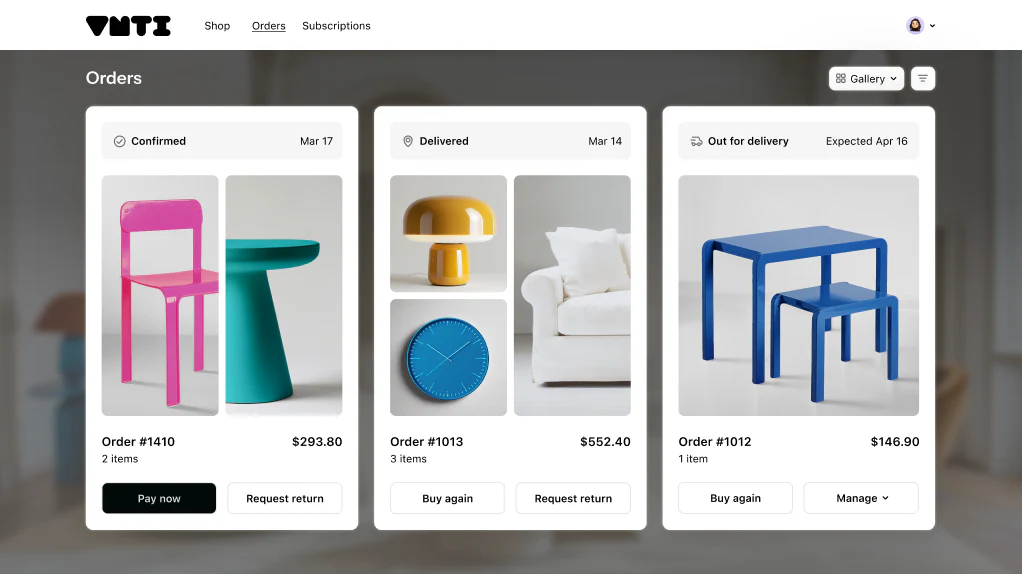
Task: Buy again Order #1012
Action: pos(735,498)
